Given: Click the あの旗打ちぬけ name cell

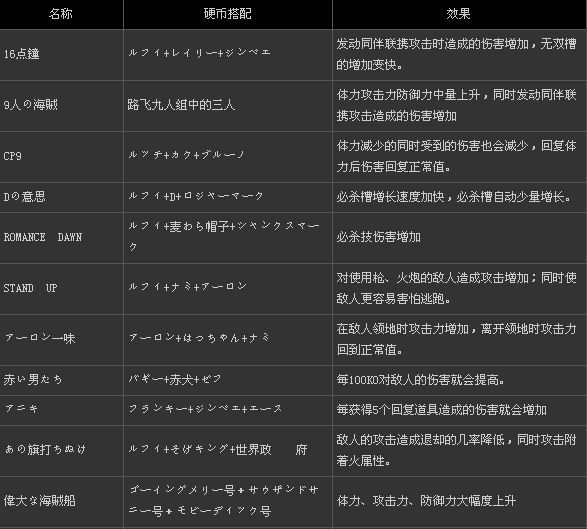Looking at the screenshot, I should pos(61,450).
